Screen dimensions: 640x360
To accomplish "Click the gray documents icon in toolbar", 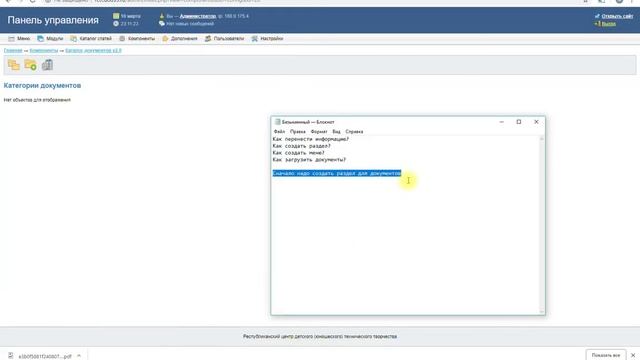I will [47, 65].
